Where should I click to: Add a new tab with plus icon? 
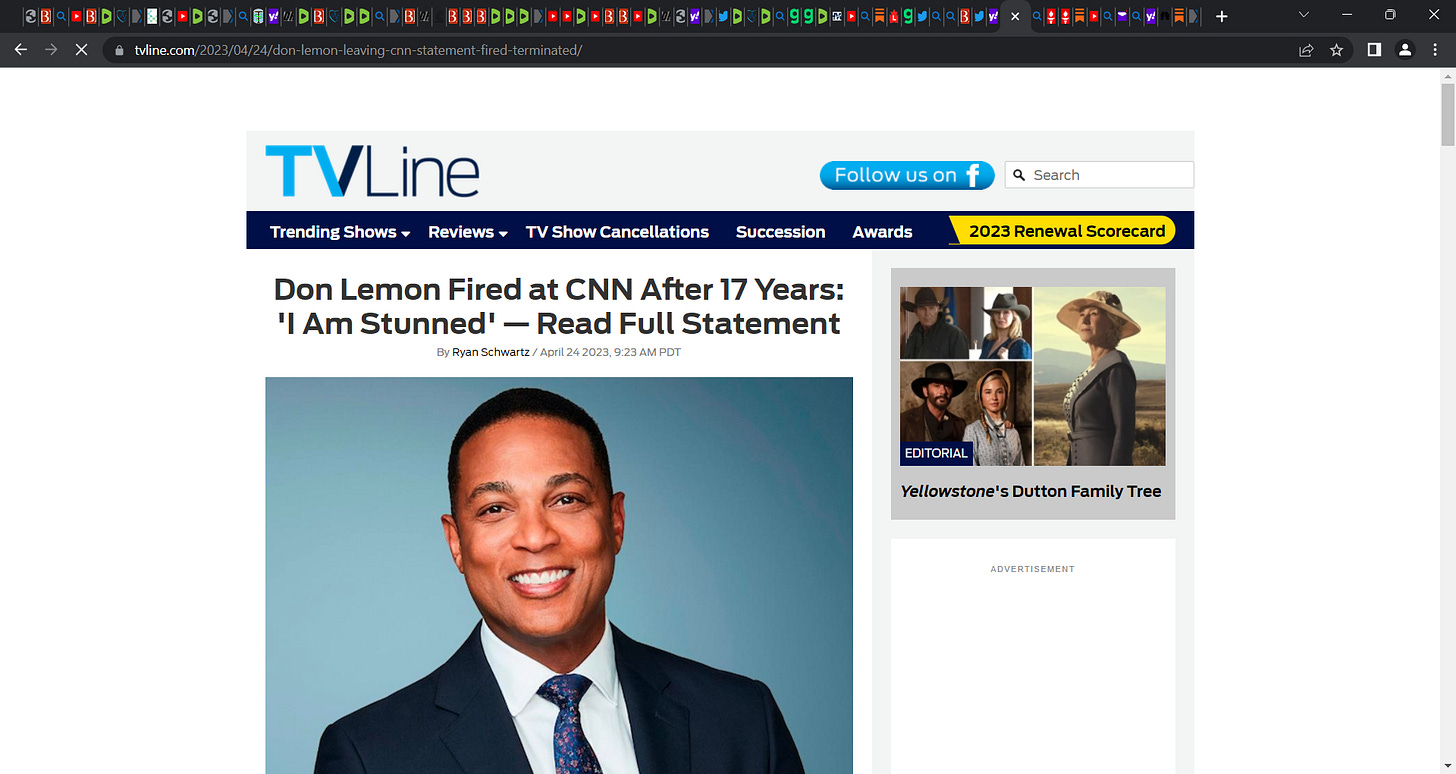pyautogui.click(x=1221, y=16)
